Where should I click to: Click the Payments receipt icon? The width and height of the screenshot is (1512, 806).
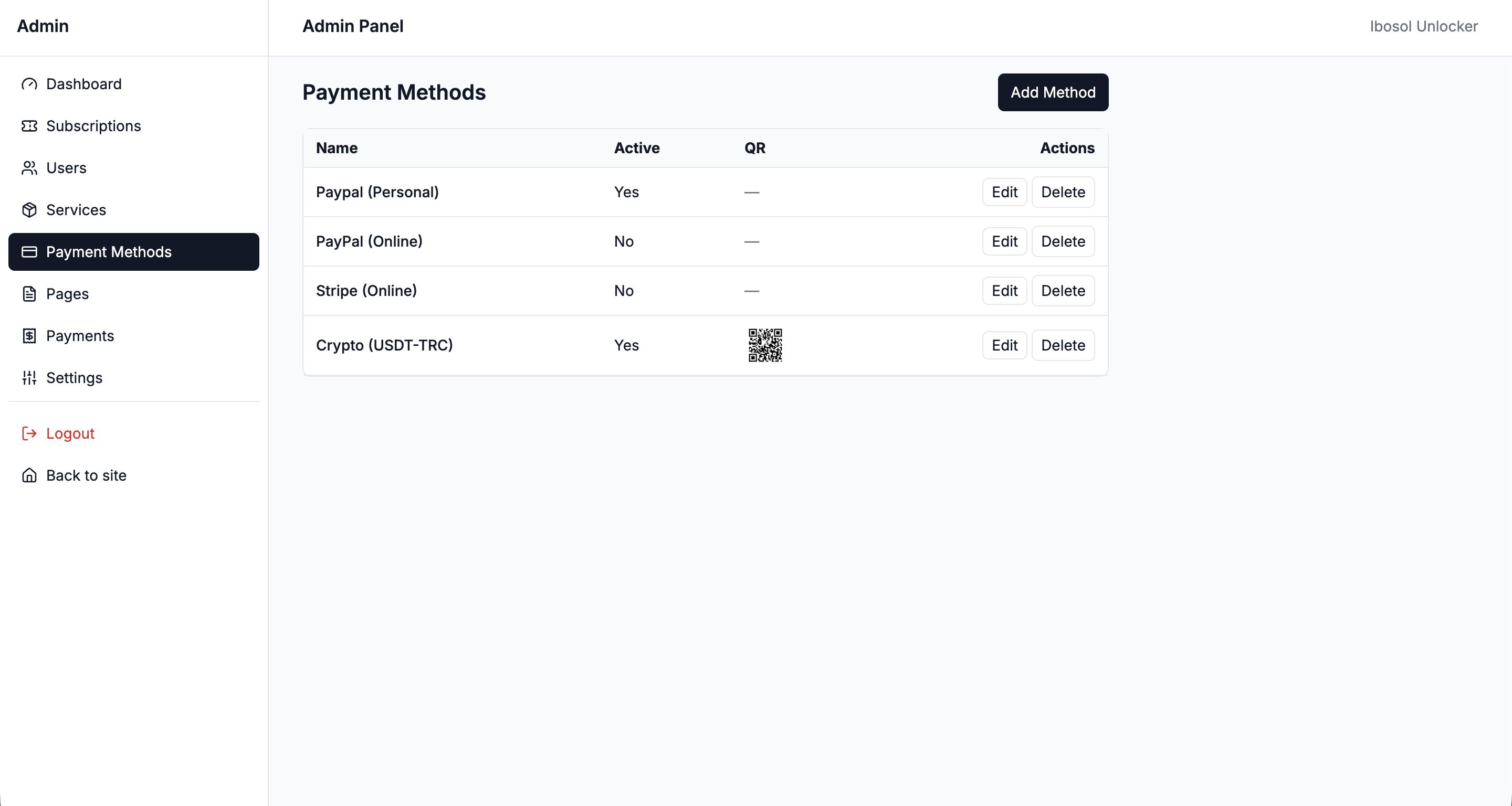tap(29, 335)
